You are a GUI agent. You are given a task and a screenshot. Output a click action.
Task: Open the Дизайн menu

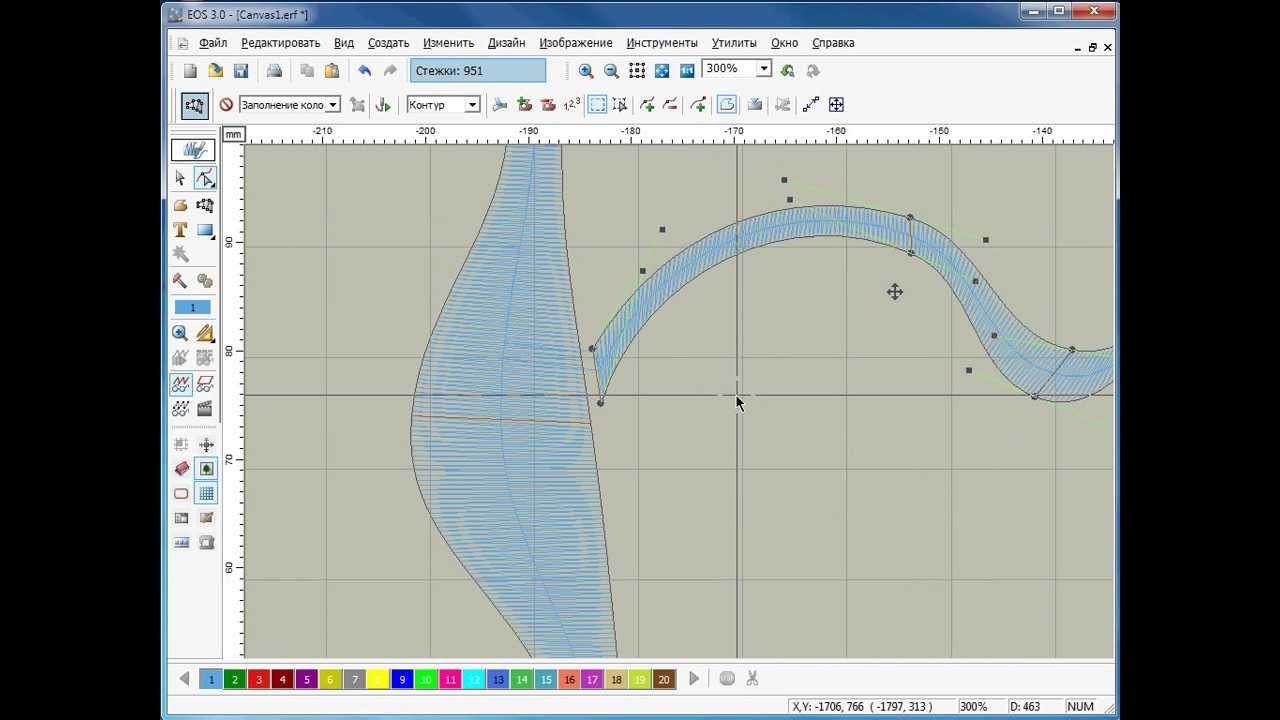coord(506,43)
